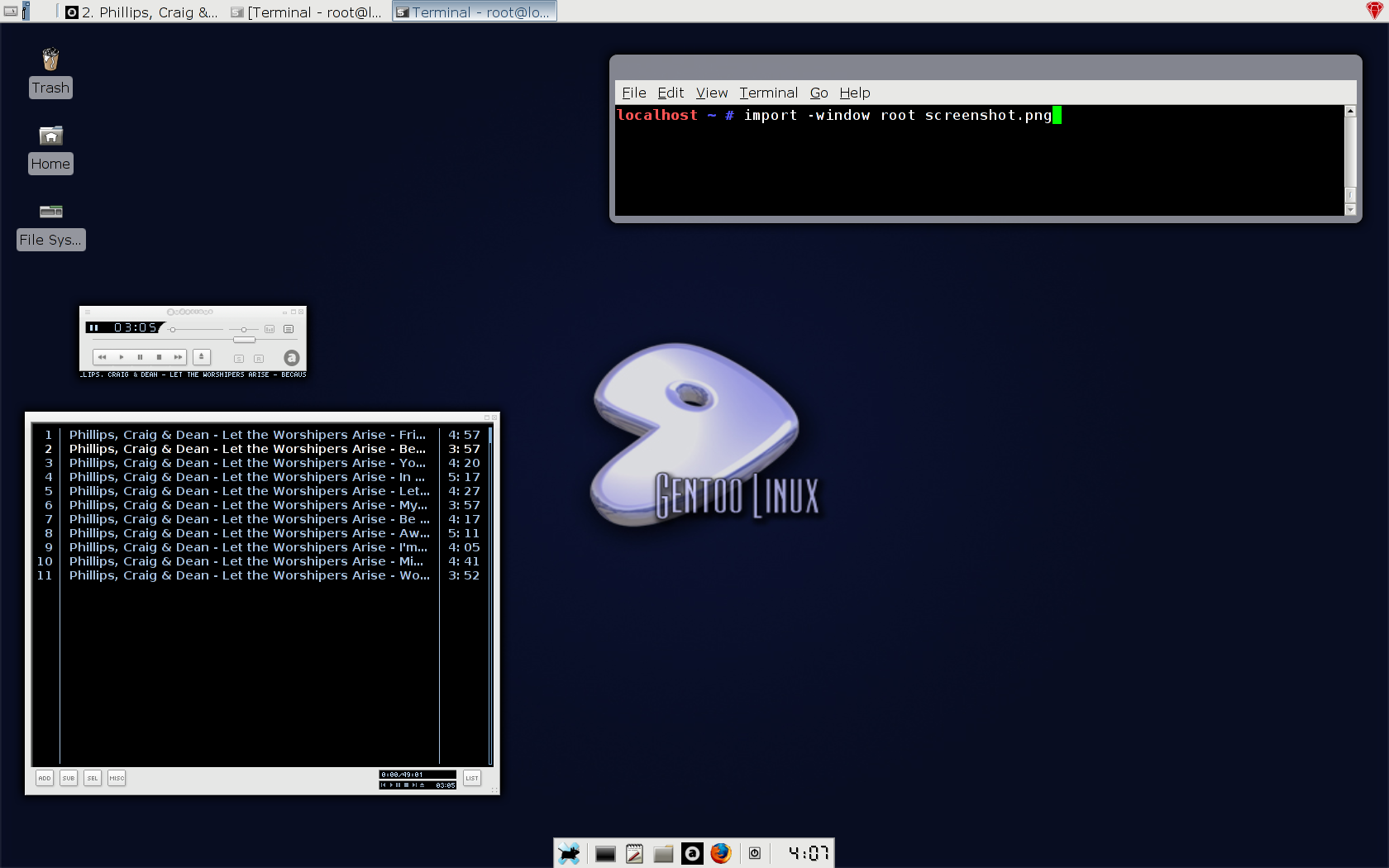
Task: Switch to [Terminal - root@l...] taskbar button
Action: pos(307,12)
